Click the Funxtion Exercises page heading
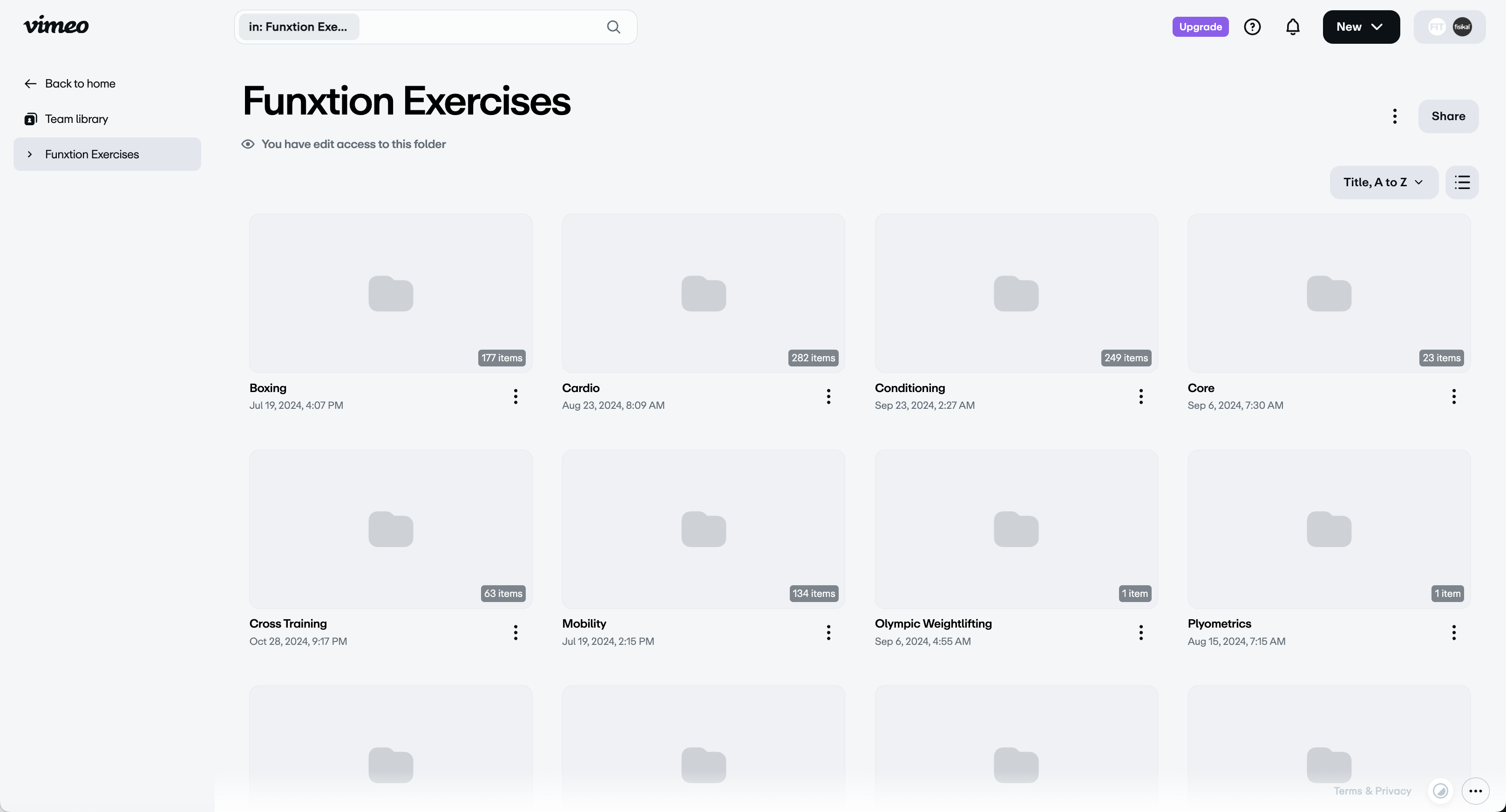Screen dimensions: 1506x812 tap(407, 101)
